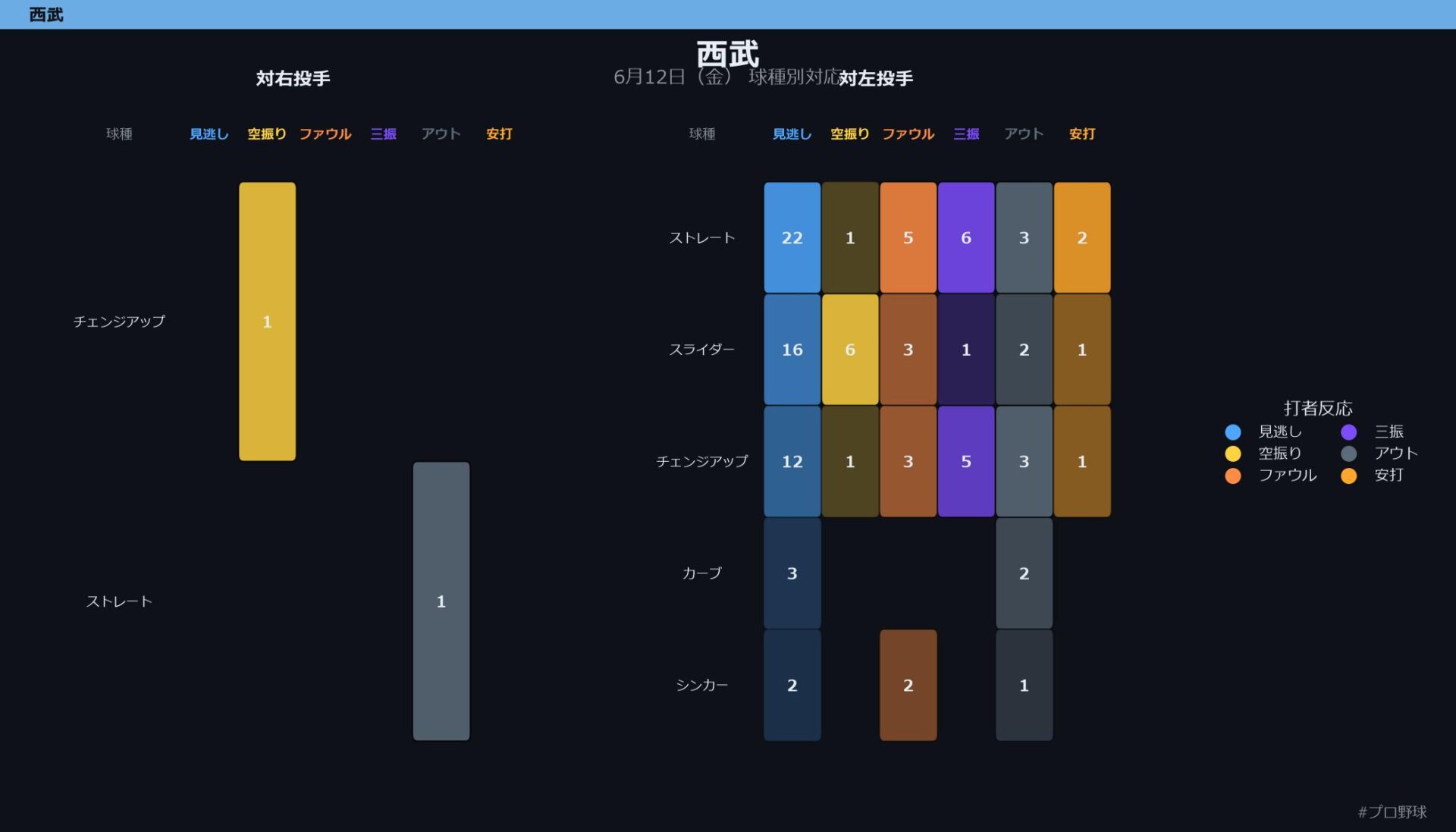
Task: Click 見逃し column header in 対右投手 table
Action: click(x=209, y=133)
